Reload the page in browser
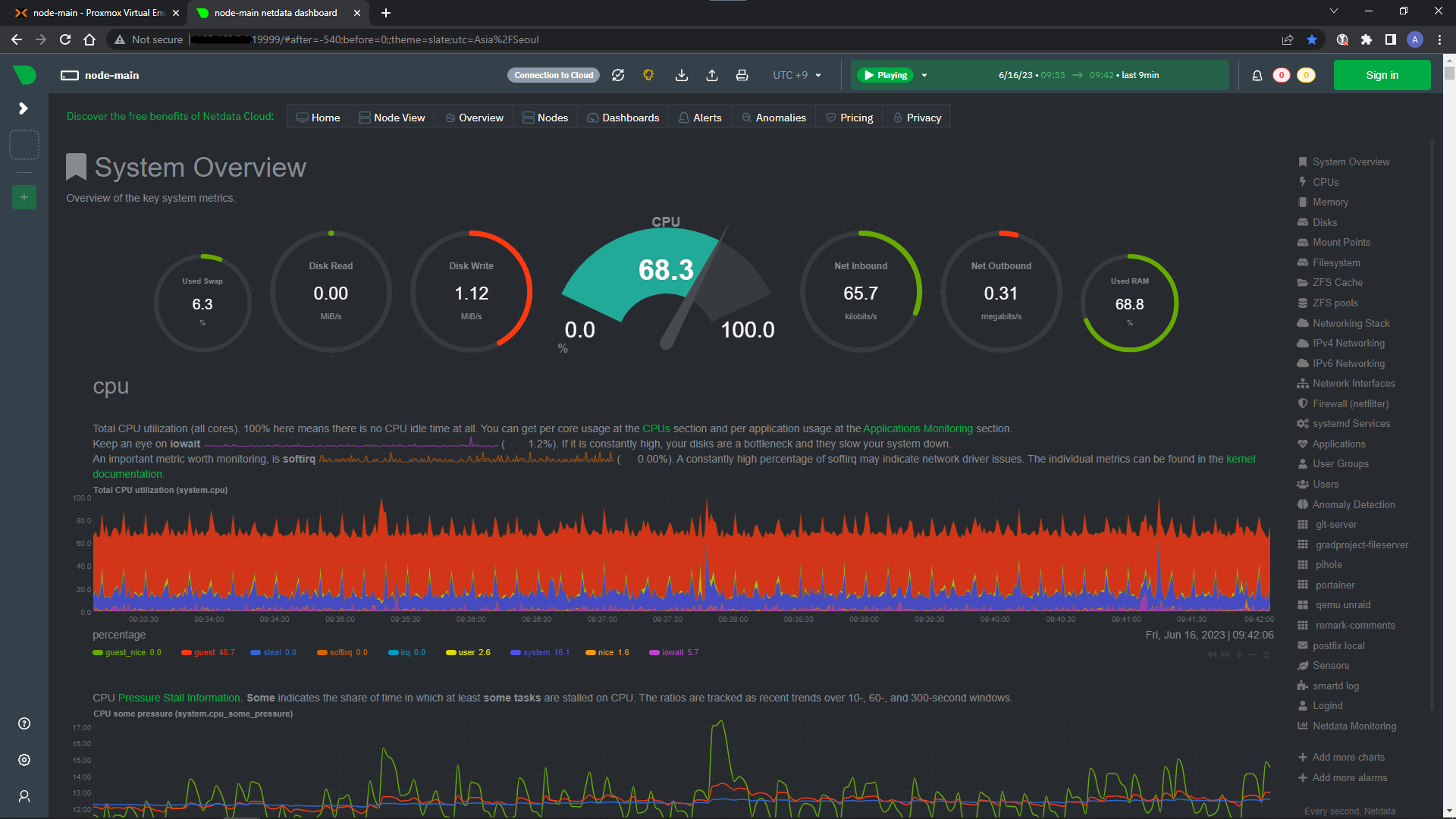Image resolution: width=1456 pixels, height=819 pixels. click(x=65, y=39)
